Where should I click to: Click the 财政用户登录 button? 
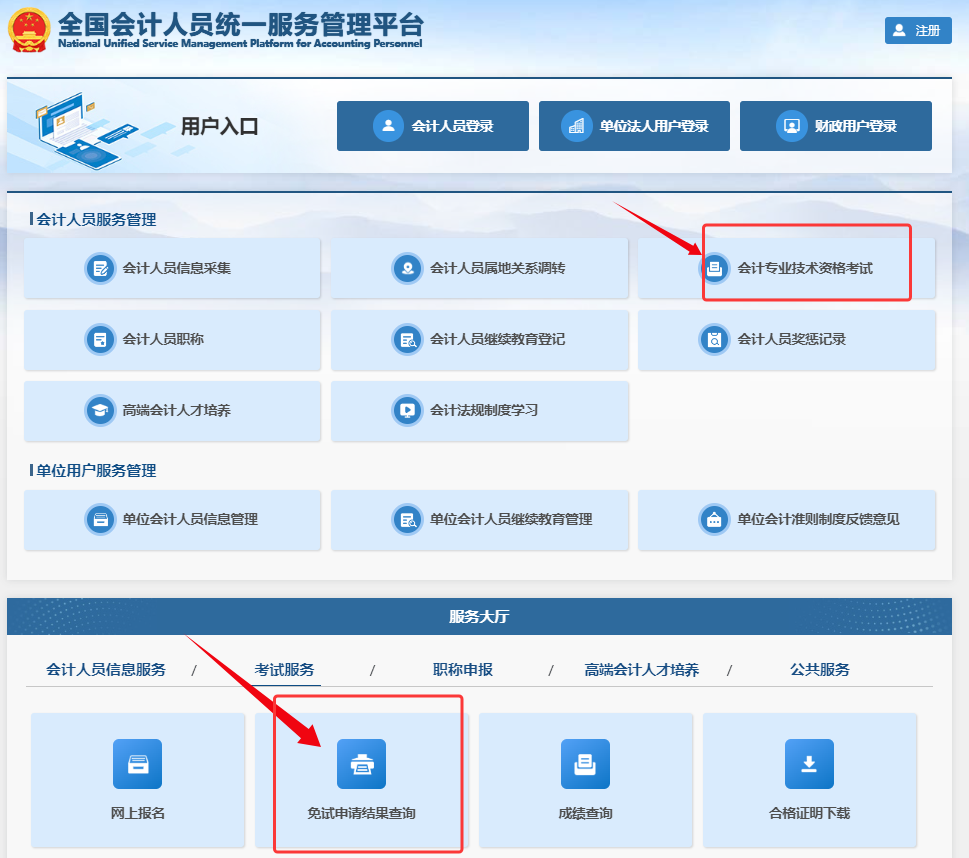pos(835,126)
